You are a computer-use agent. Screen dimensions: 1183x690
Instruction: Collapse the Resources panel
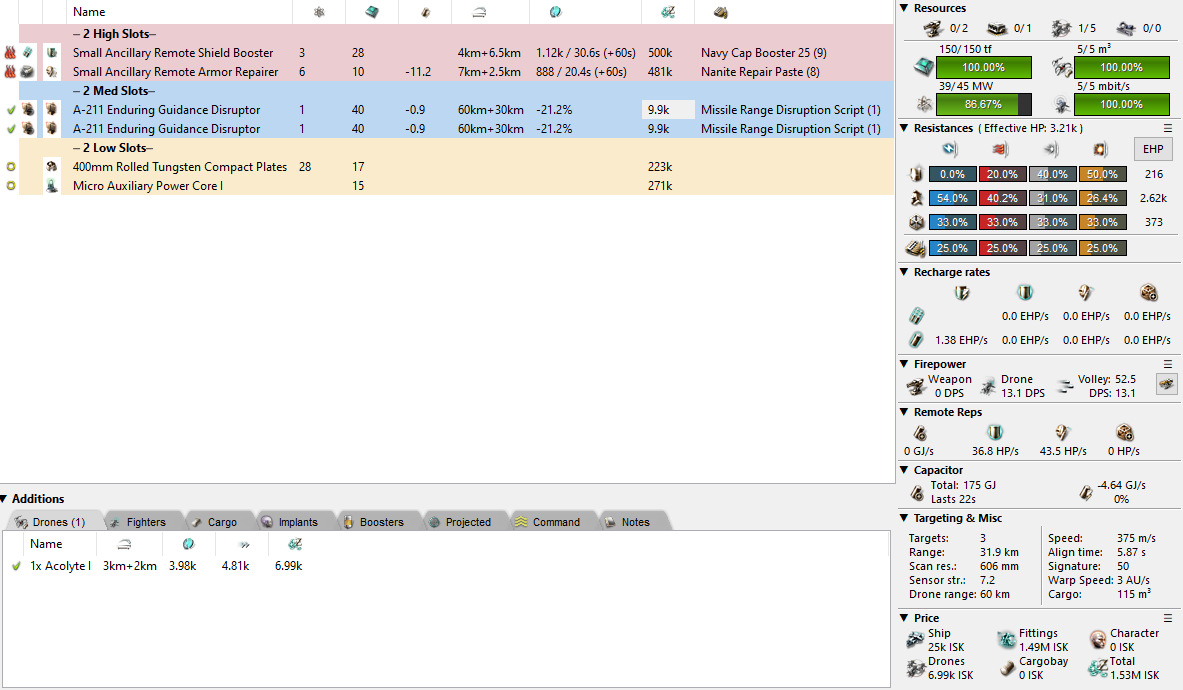[905, 8]
